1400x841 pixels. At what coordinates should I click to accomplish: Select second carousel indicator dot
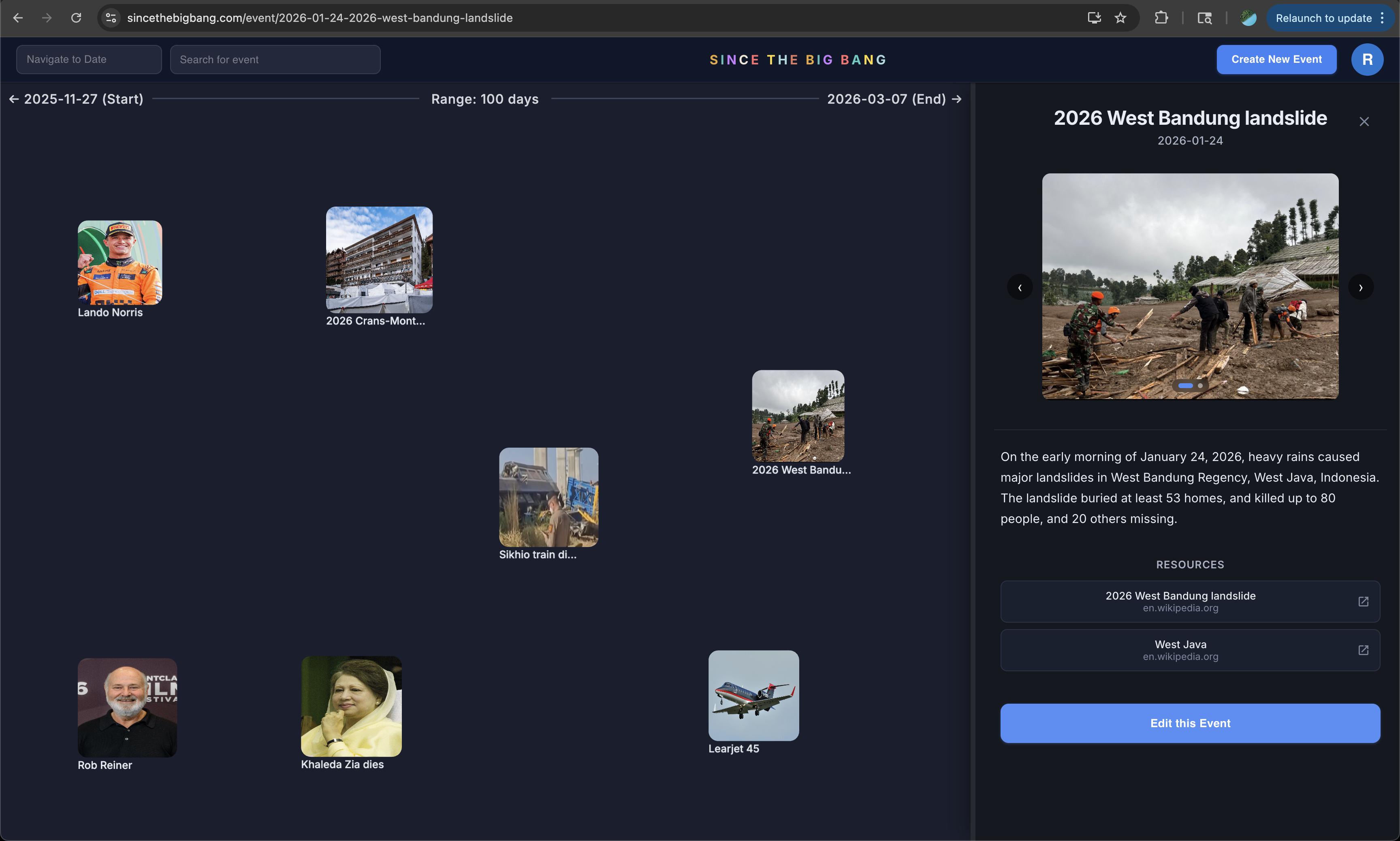click(1200, 385)
